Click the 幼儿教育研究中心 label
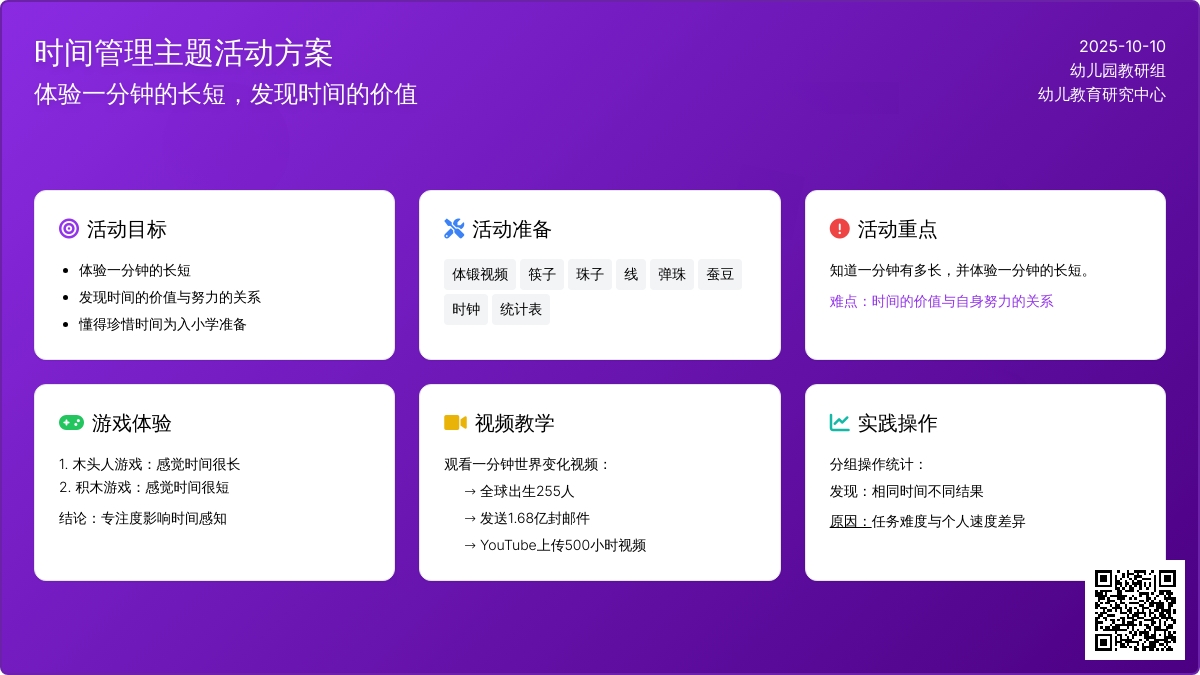 click(x=1101, y=95)
